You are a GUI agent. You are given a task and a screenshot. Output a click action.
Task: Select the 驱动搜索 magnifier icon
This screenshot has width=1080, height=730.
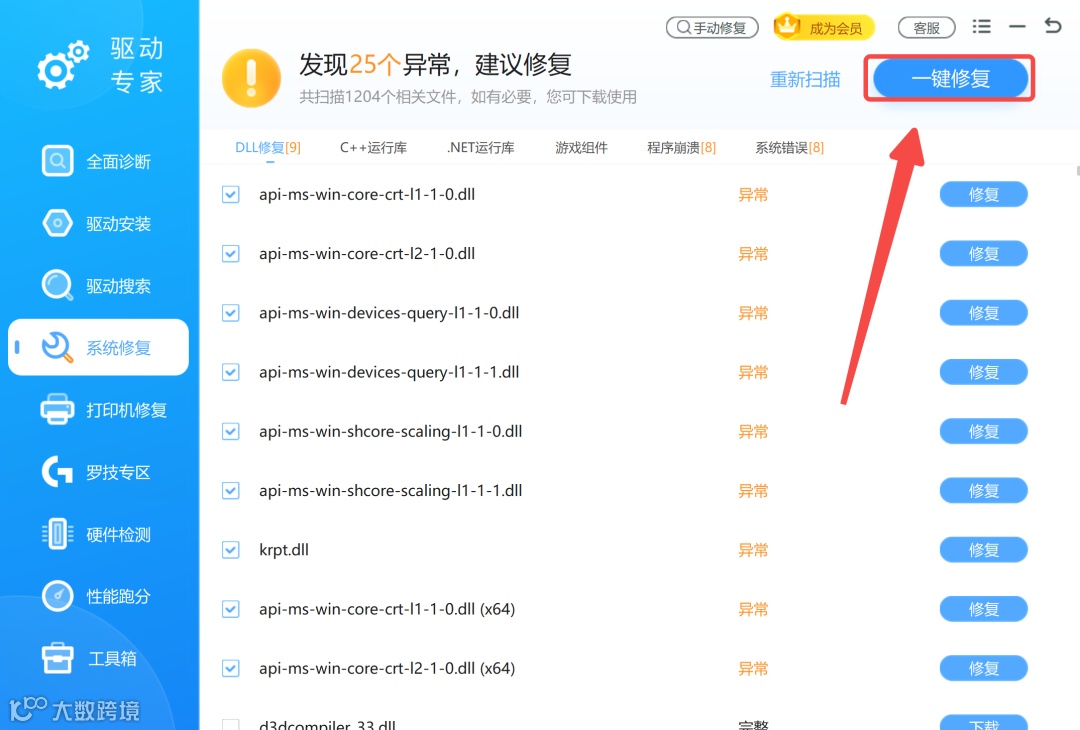[x=57, y=285]
